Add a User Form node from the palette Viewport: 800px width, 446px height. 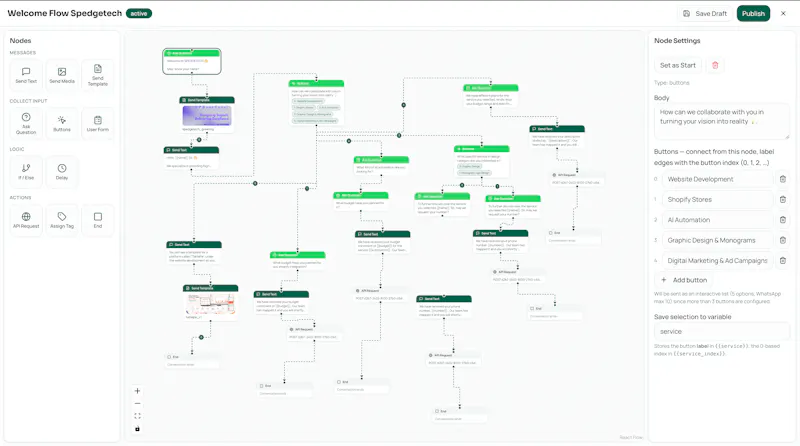[x=97, y=124]
